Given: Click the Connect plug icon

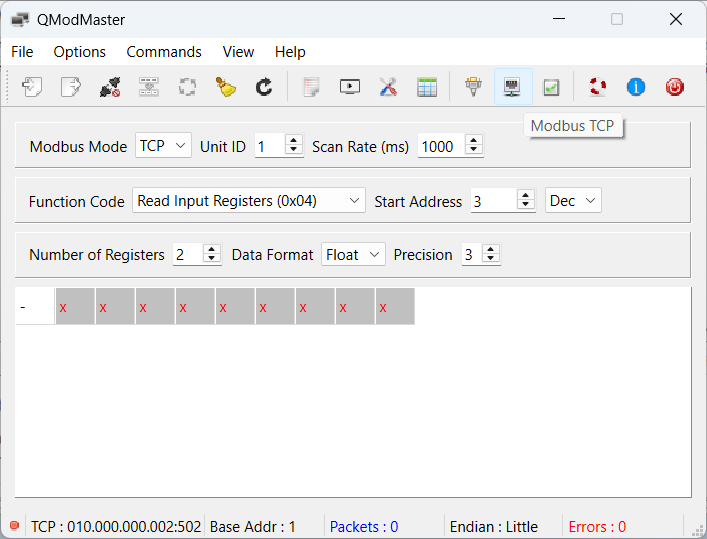Looking at the screenshot, I should 110,87.
